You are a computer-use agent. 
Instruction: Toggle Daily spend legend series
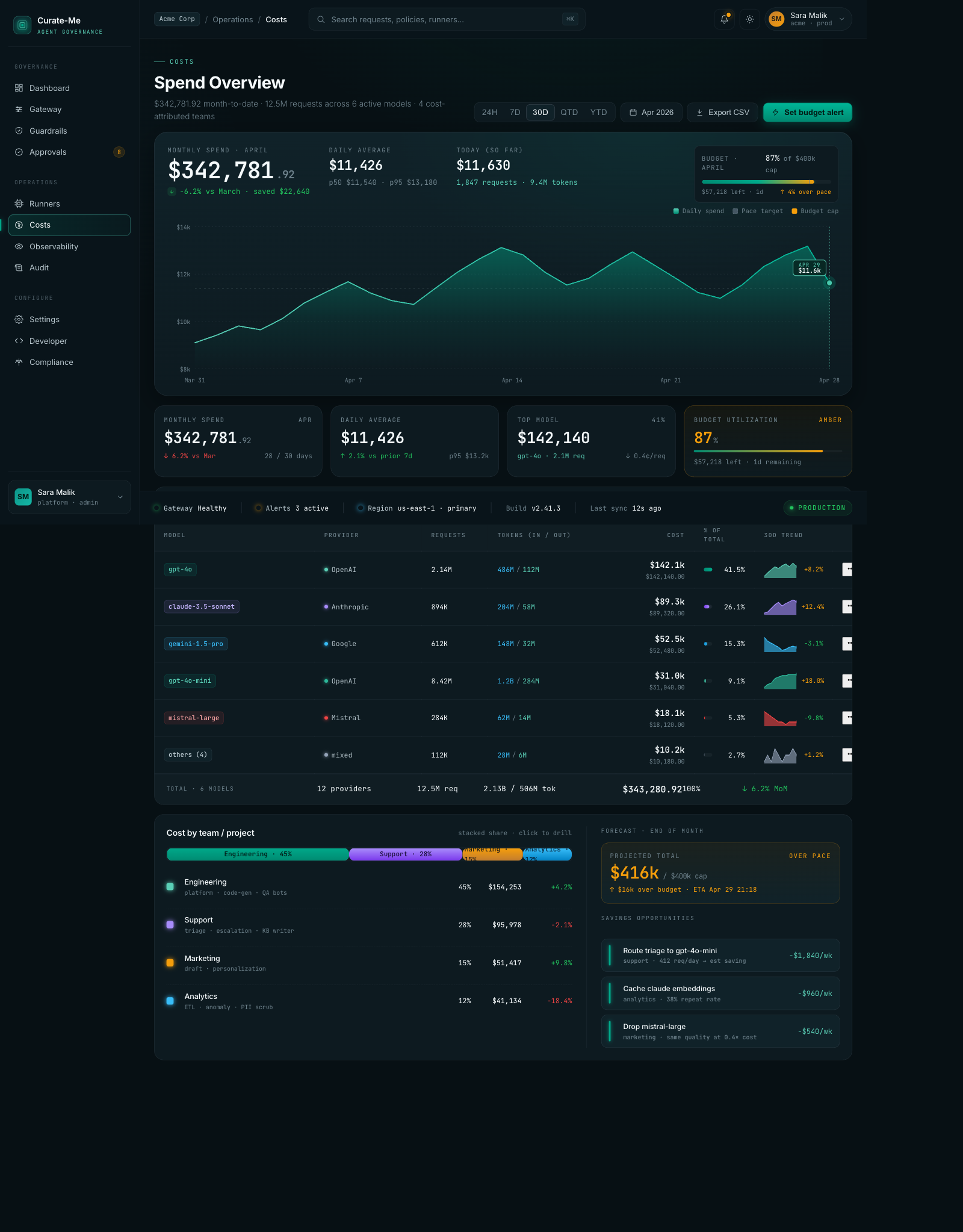pyautogui.click(x=698, y=211)
